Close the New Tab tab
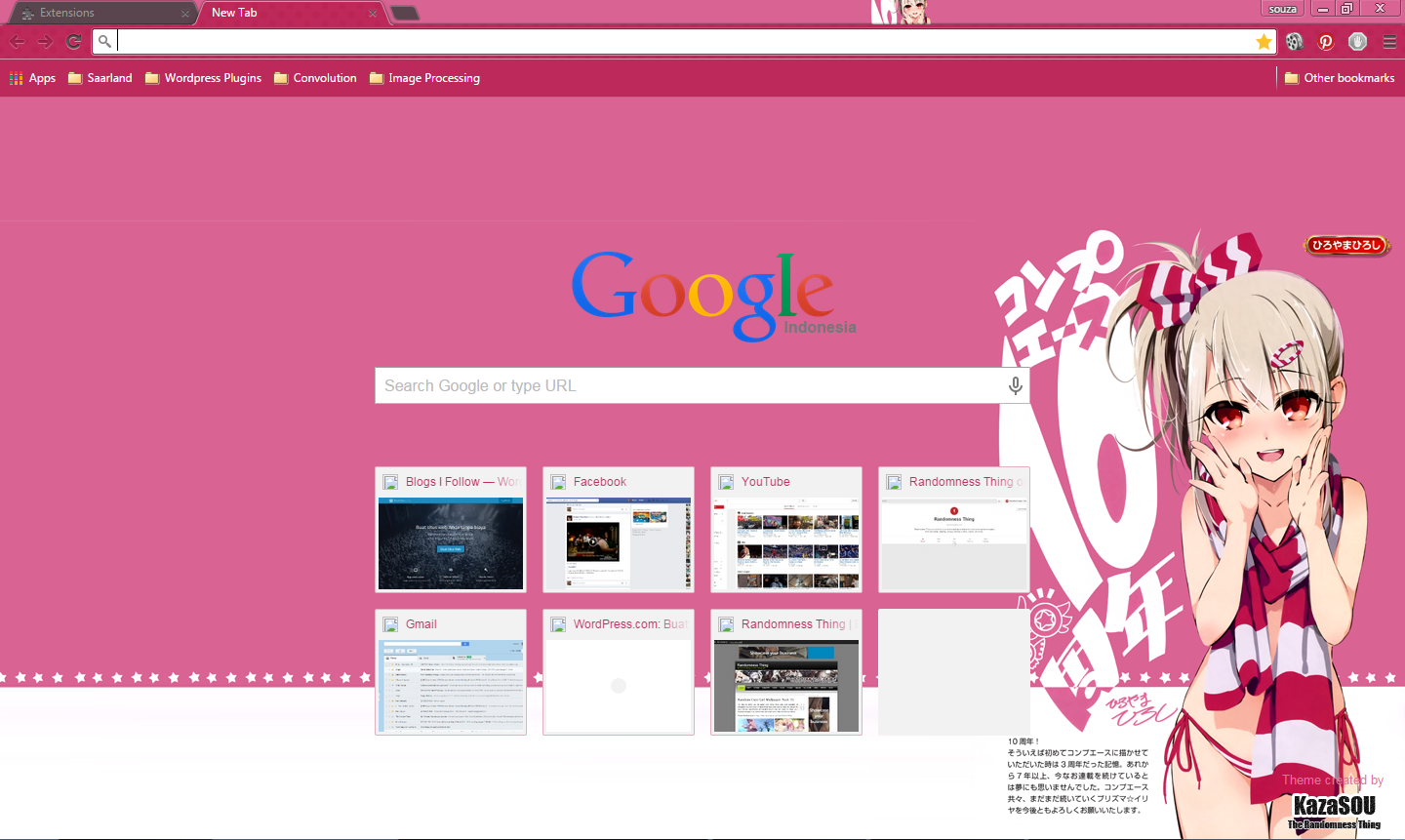The height and width of the screenshot is (840, 1405). coord(373,14)
